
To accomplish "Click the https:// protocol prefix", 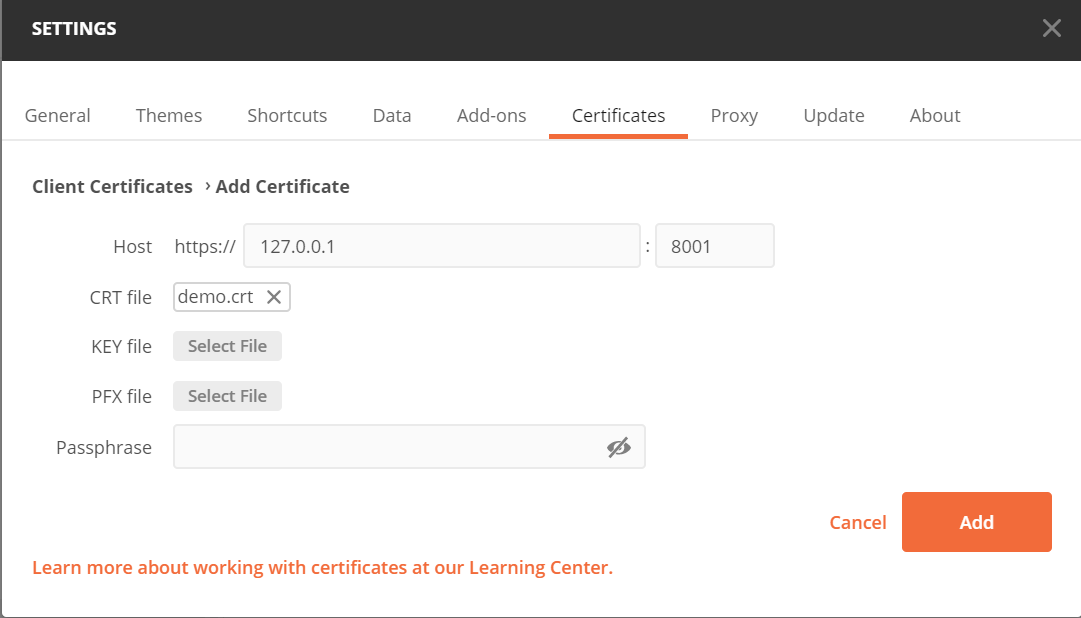I will [205, 246].
